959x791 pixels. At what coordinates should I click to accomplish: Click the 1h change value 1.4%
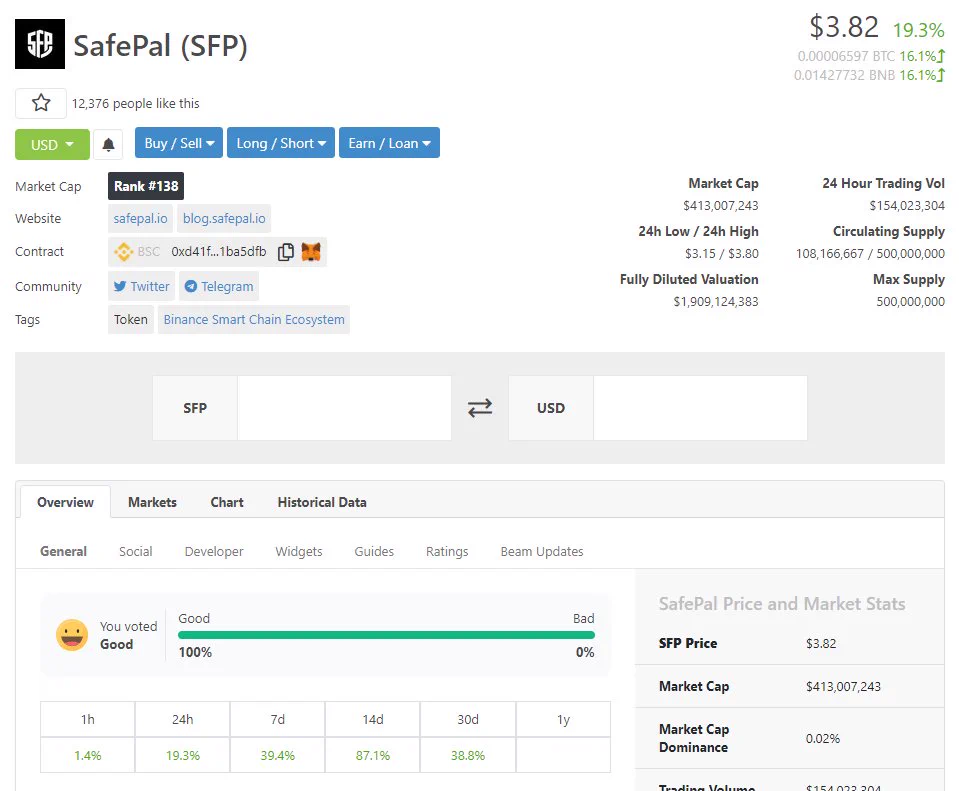click(87, 756)
